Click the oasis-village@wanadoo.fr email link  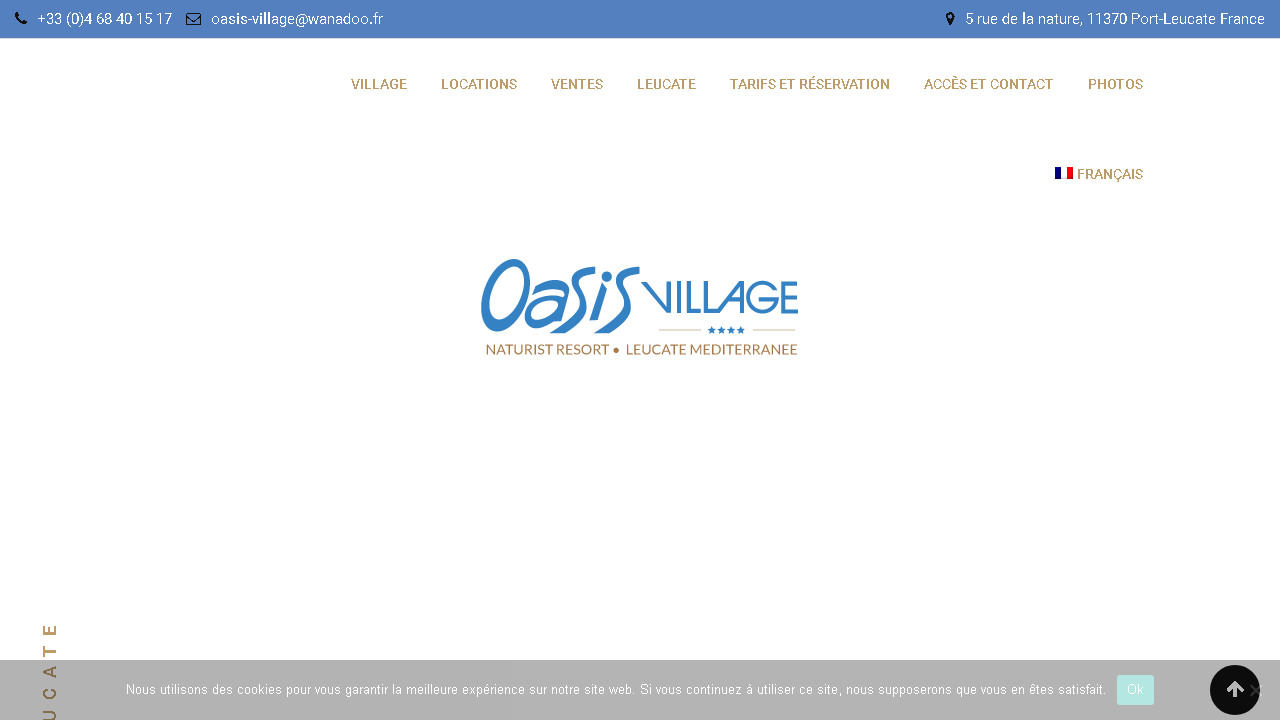[x=297, y=19]
